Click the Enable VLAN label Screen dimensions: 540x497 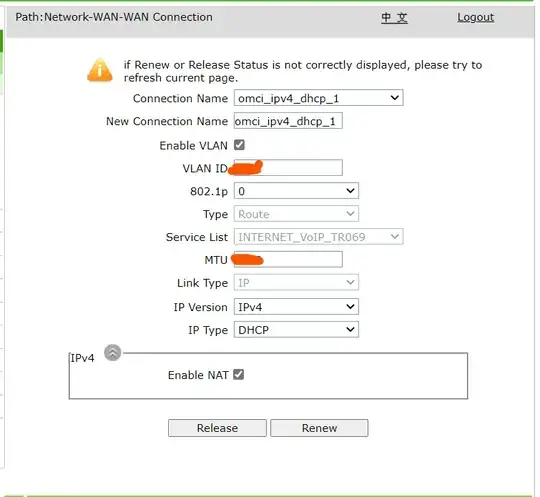click(x=194, y=146)
